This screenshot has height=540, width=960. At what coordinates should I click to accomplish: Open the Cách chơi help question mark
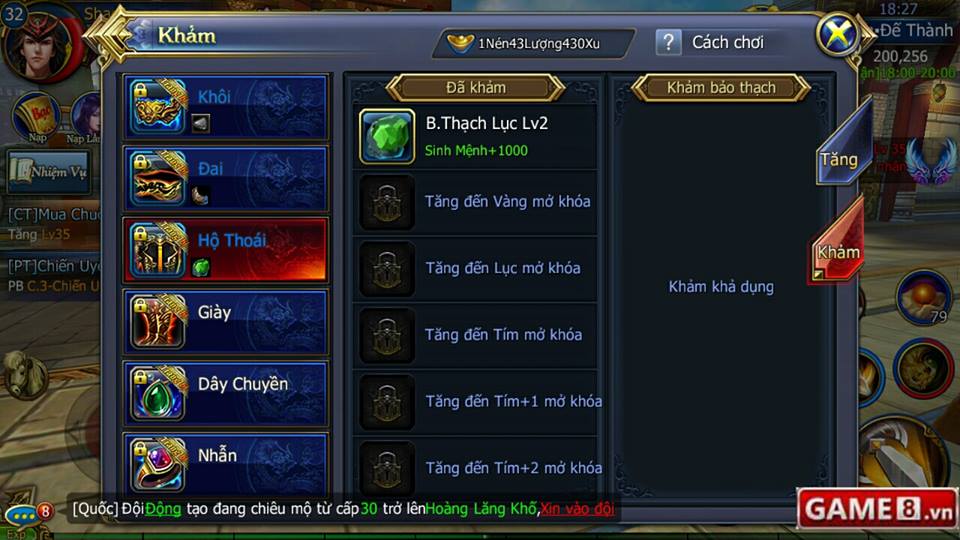[x=669, y=43]
